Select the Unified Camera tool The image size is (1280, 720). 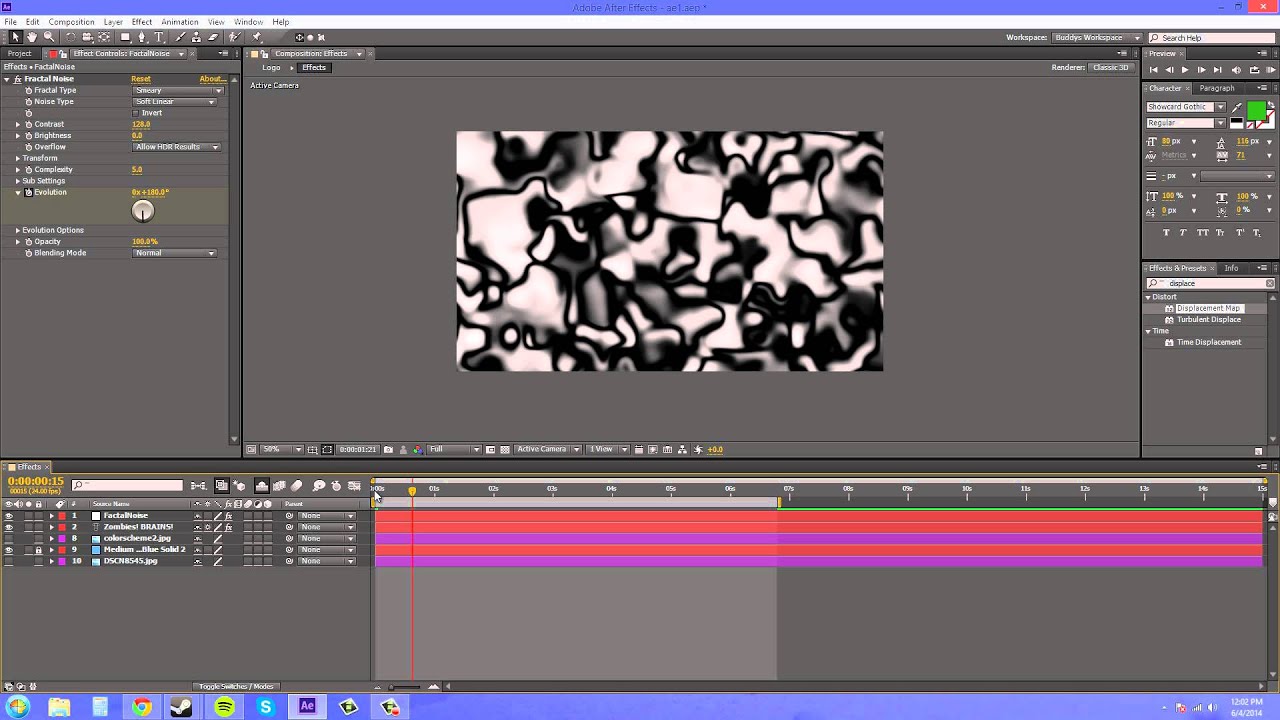[x=87, y=38]
